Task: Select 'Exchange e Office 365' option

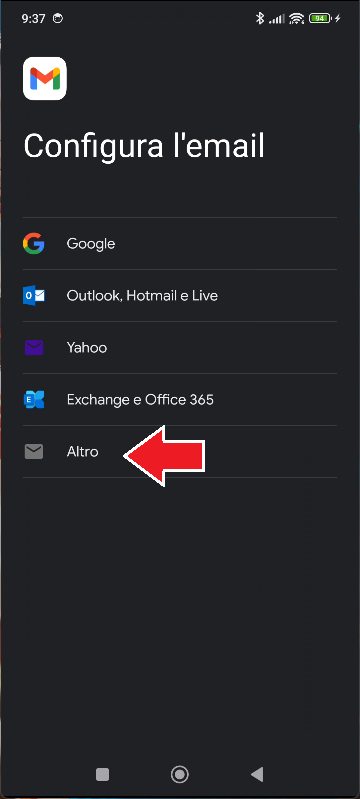Action: click(140, 400)
